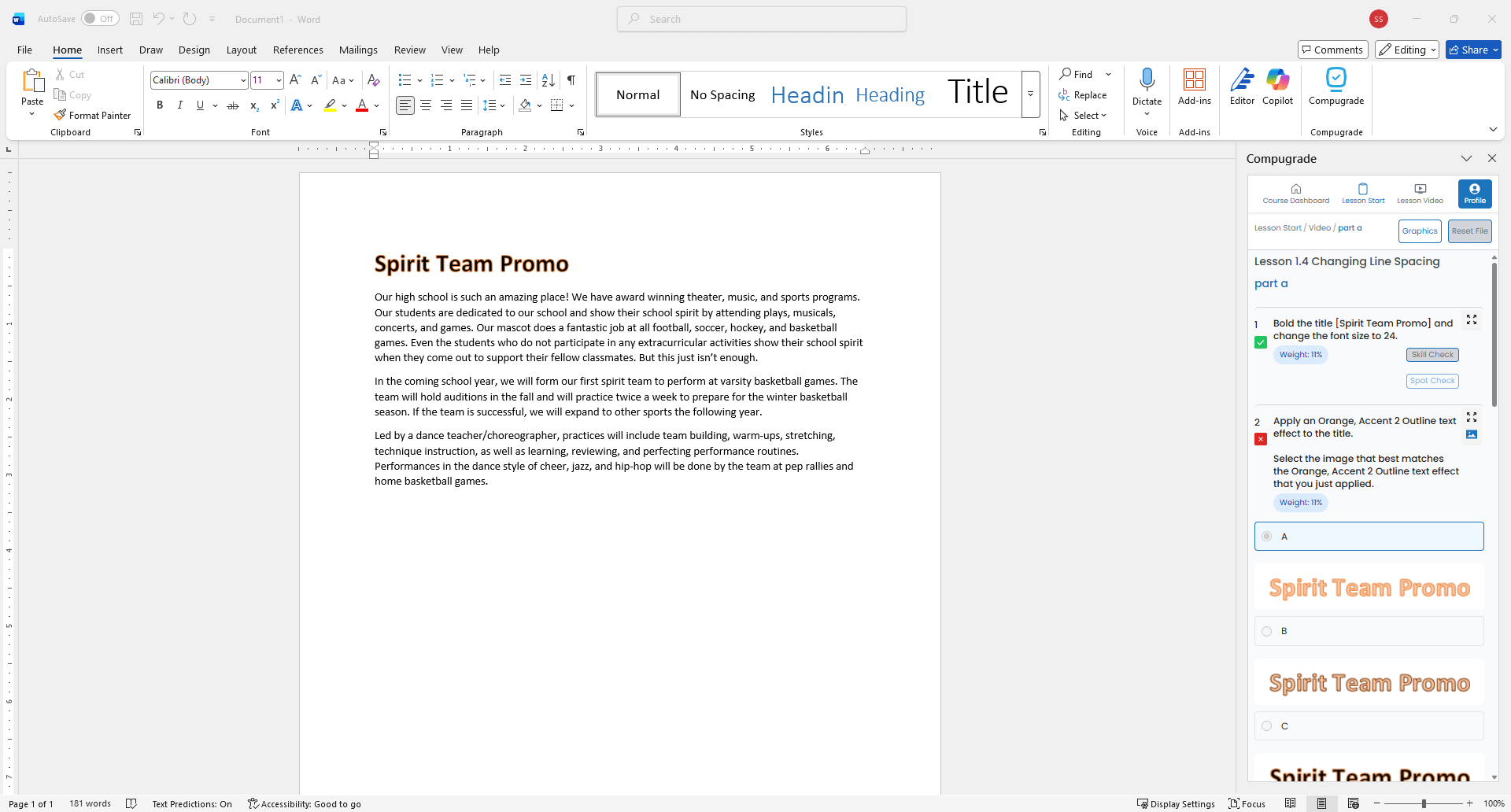Toggle paragraph marks display
The image size is (1511, 812).
pyautogui.click(x=571, y=79)
